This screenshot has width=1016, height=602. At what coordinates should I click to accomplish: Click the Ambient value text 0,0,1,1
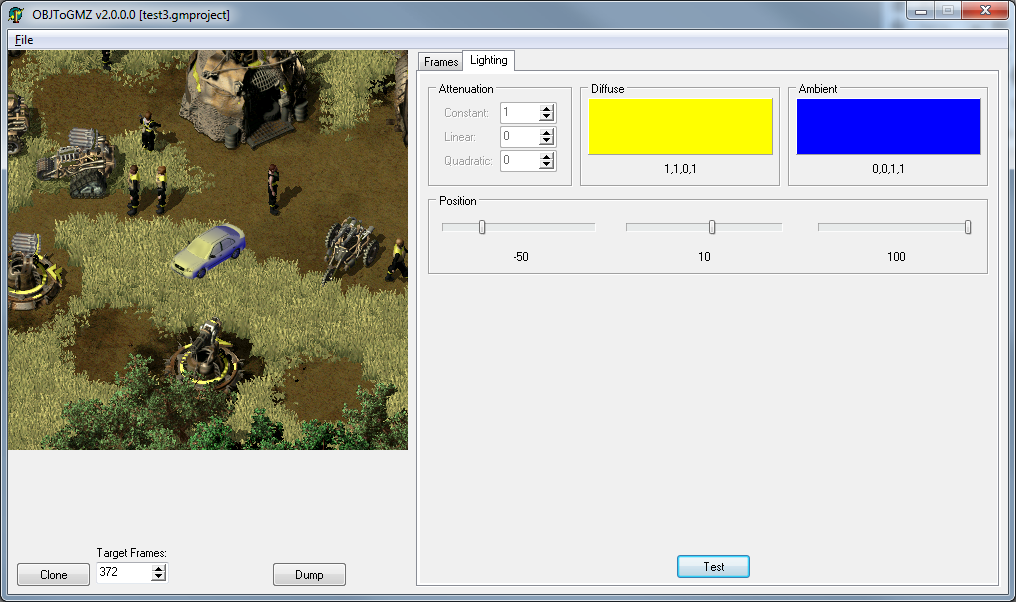coord(888,169)
